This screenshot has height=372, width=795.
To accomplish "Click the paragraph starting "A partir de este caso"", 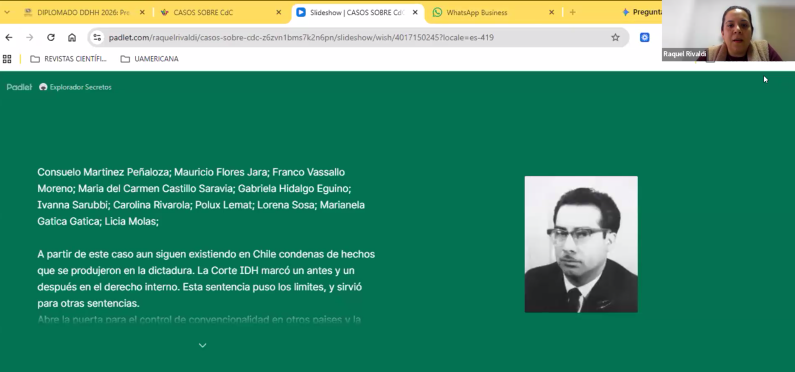I will click(x=206, y=279).
